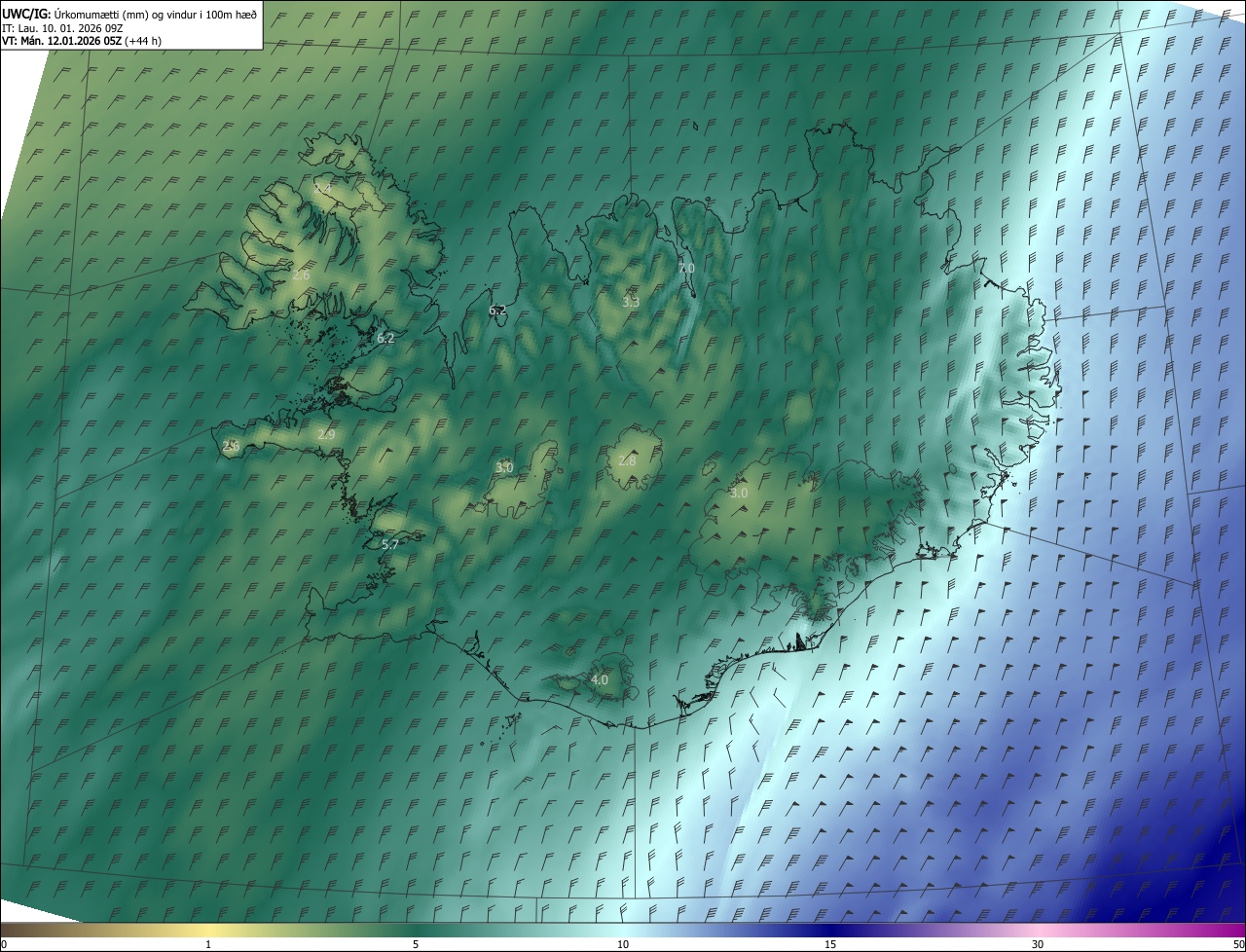Click the colorbar label 30
Viewport: 1246px width, 952px height.
tap(1038, 944)
